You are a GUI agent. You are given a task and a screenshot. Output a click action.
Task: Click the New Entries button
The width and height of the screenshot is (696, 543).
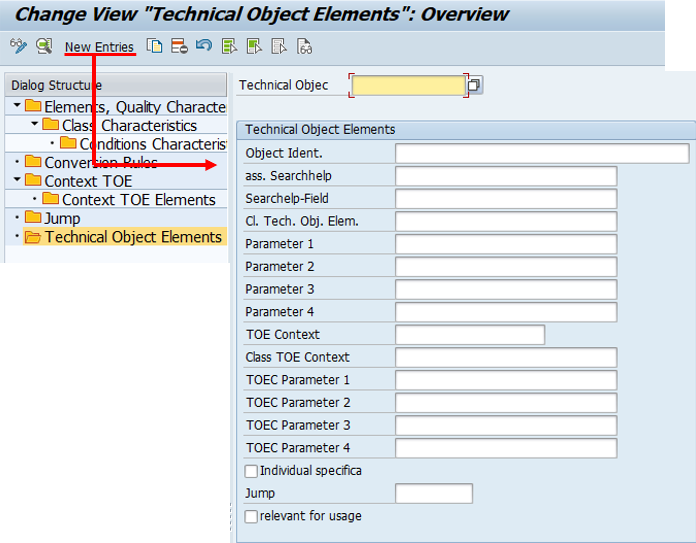[x=99, y=47]
